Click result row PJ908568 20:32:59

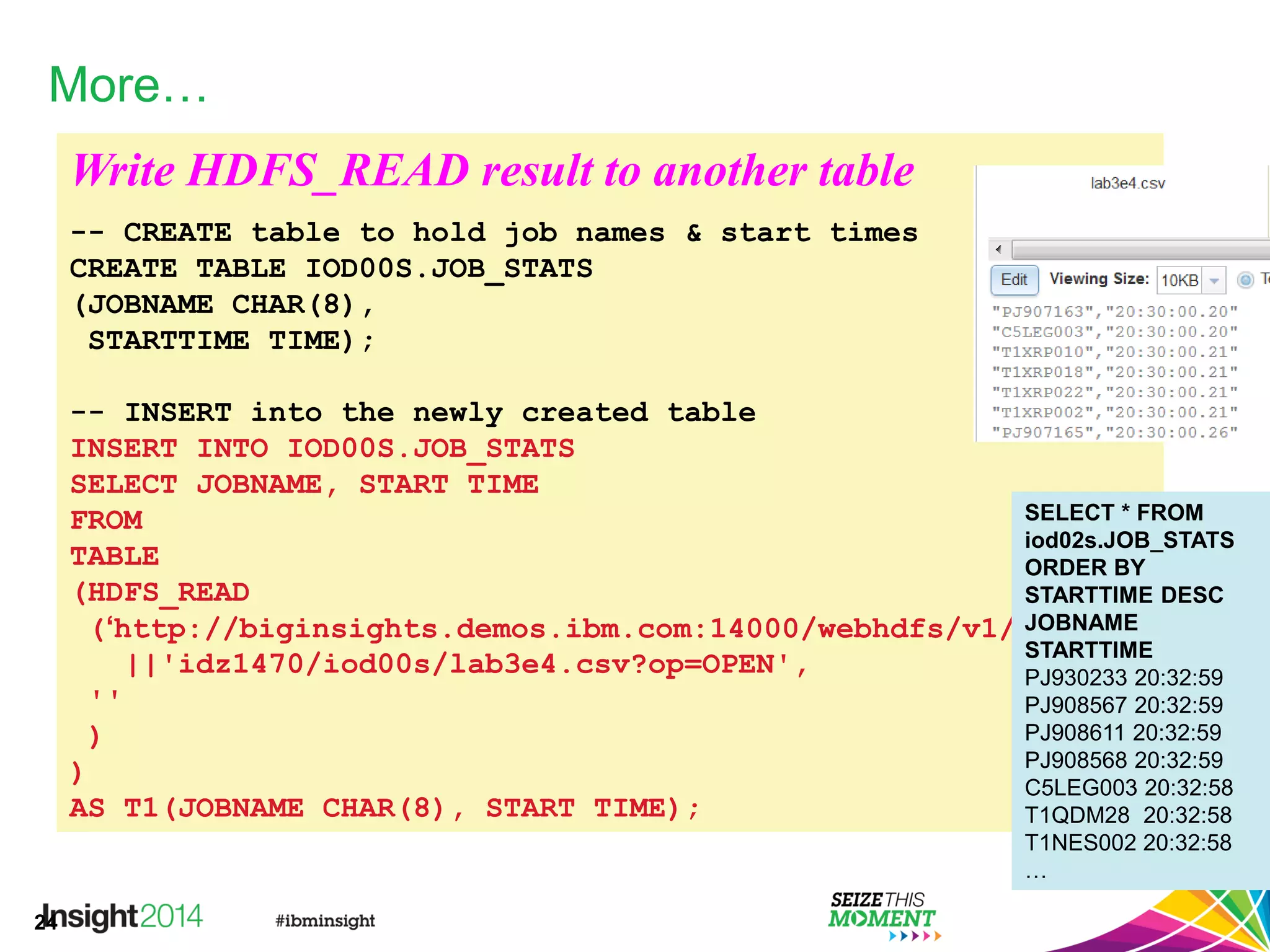[1124, 760]
